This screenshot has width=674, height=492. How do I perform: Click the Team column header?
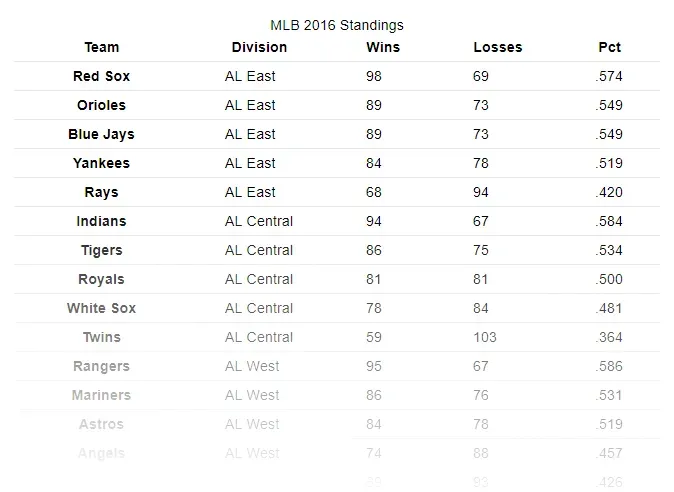[x=102, y=47]
